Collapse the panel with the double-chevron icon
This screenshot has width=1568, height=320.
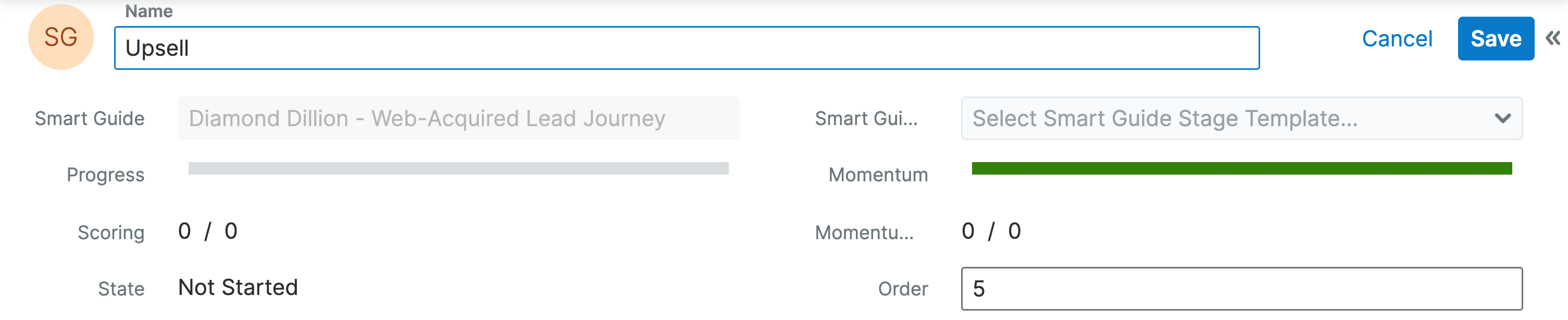tap(1553, 39)
